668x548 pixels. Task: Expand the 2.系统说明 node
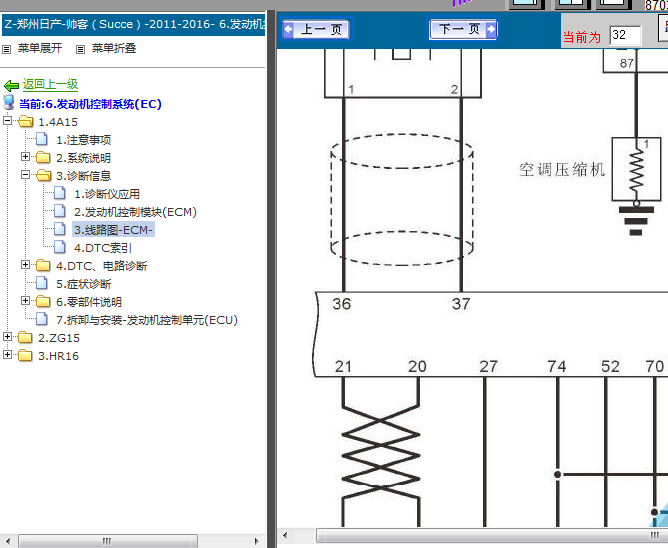tap(25, 157)
